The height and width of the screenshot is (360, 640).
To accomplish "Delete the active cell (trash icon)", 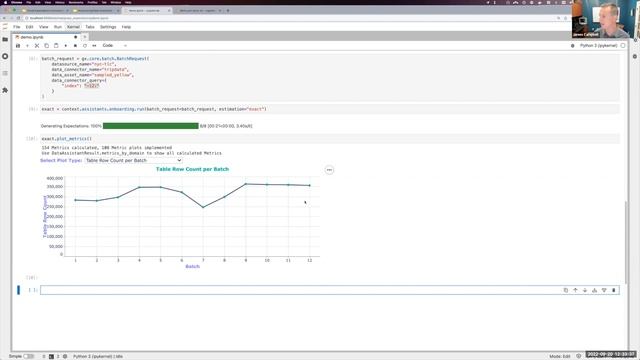I will (613, 290).
